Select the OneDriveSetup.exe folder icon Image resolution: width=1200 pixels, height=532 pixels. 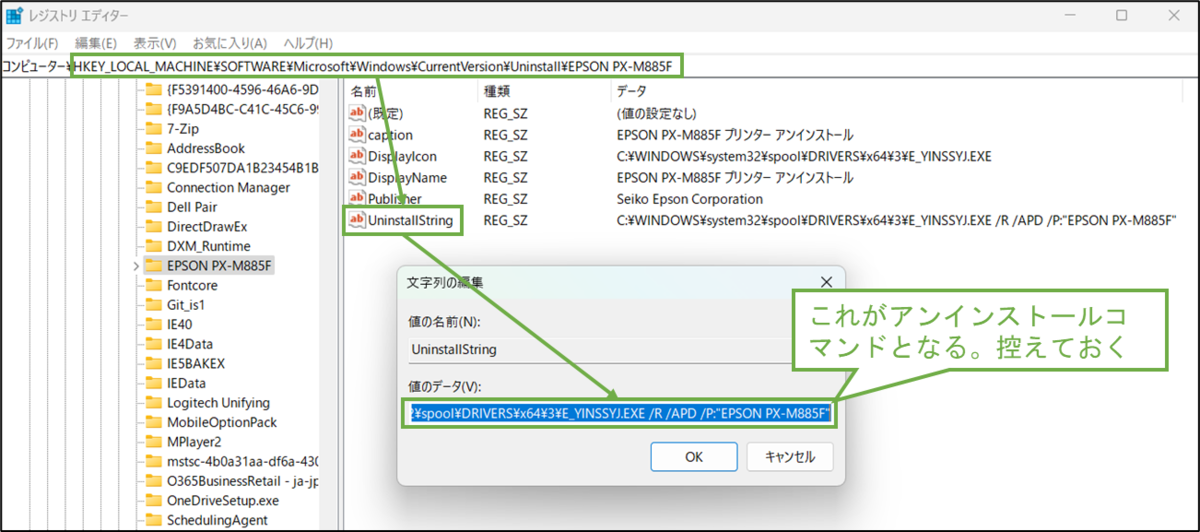point(153,500)
